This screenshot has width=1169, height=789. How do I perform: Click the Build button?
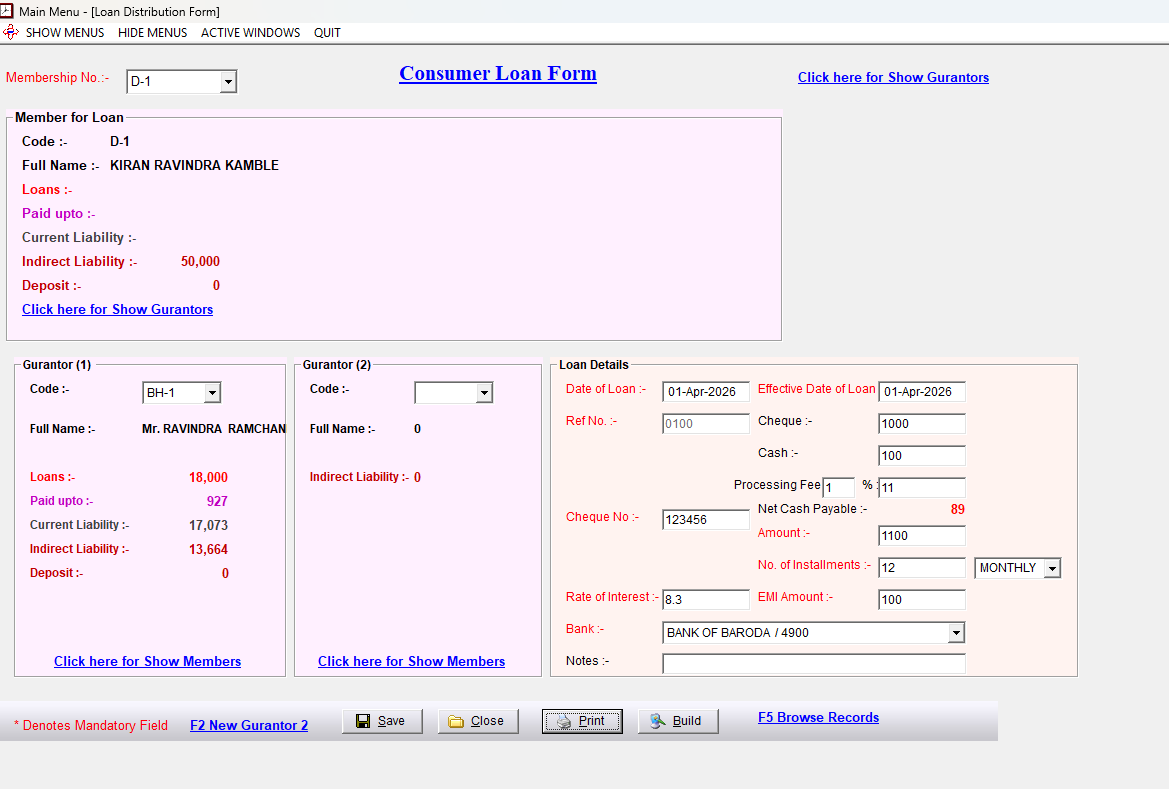coord(678,721)
